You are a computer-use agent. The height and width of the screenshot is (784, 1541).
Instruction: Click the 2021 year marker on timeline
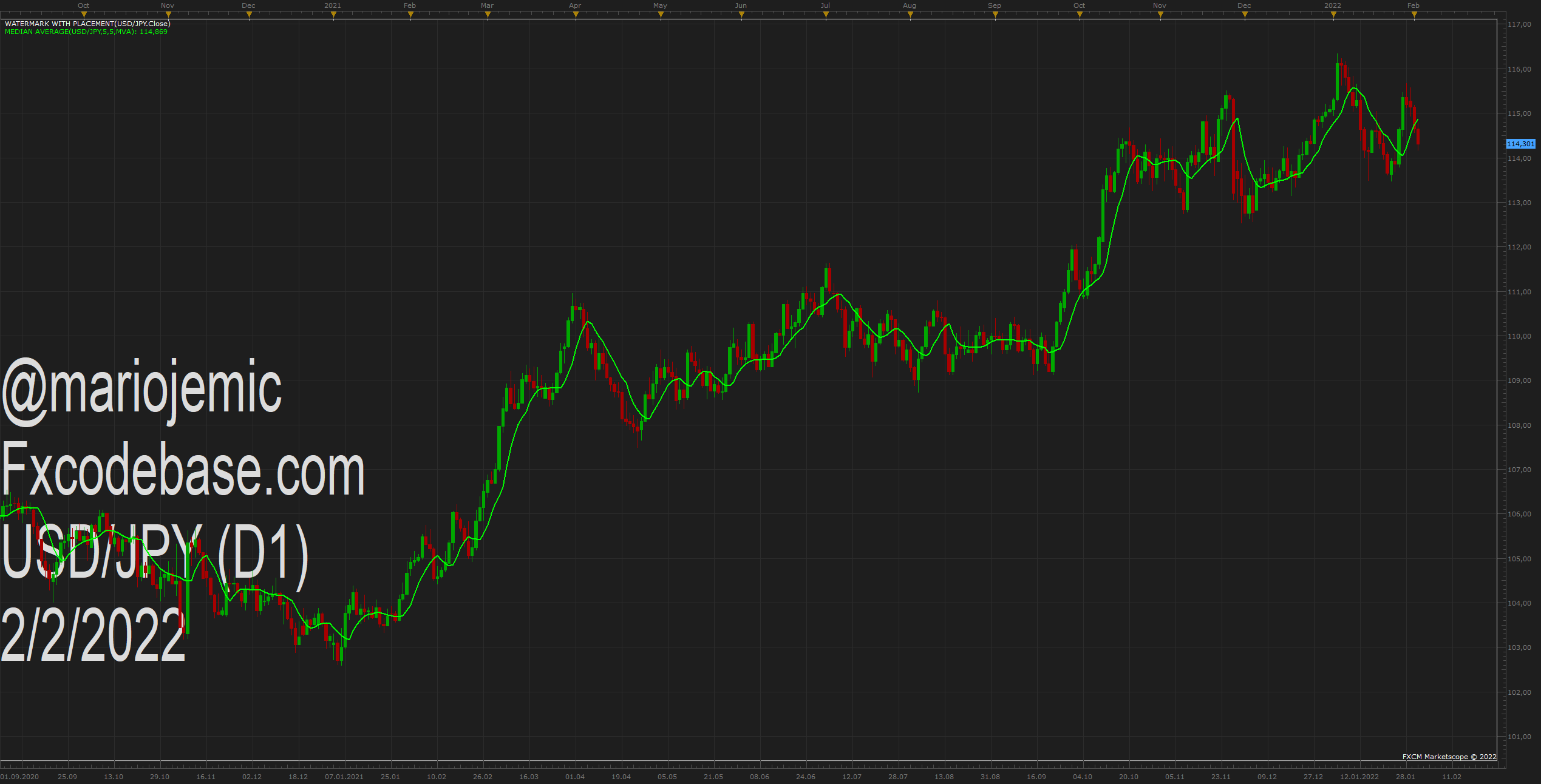333,5
